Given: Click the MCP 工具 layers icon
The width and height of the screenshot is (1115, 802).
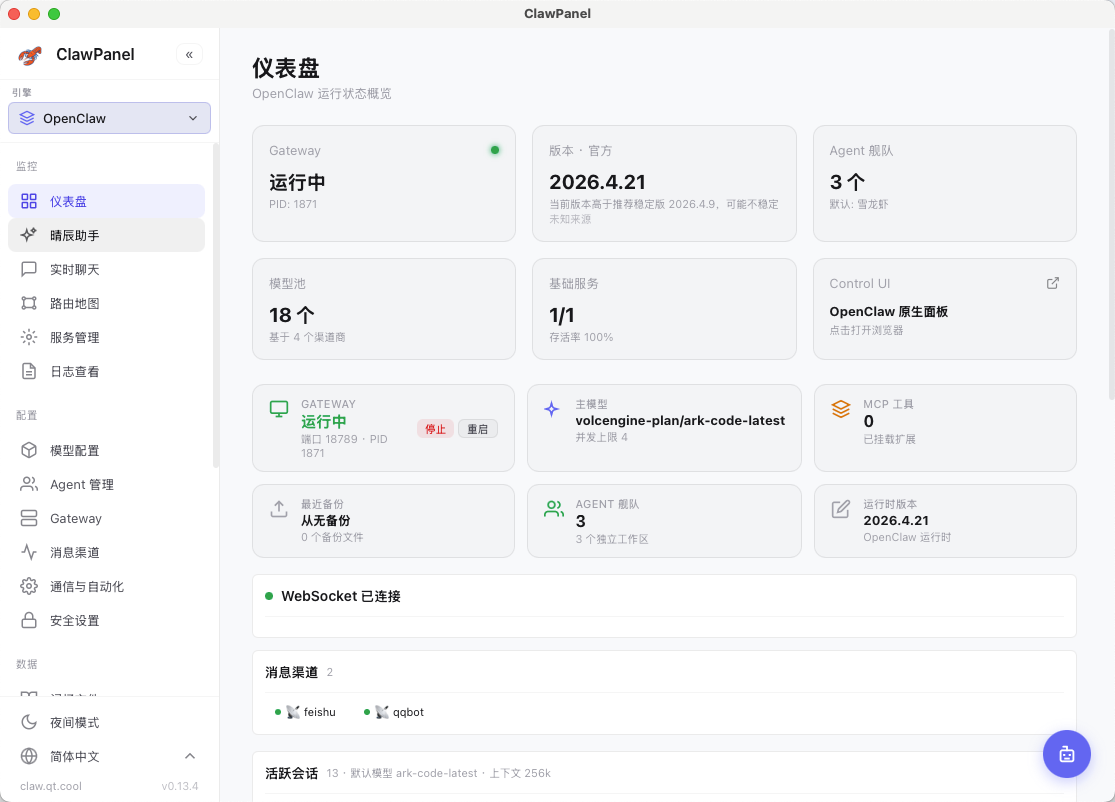Looking at the screenshot, I should (841, 409).
